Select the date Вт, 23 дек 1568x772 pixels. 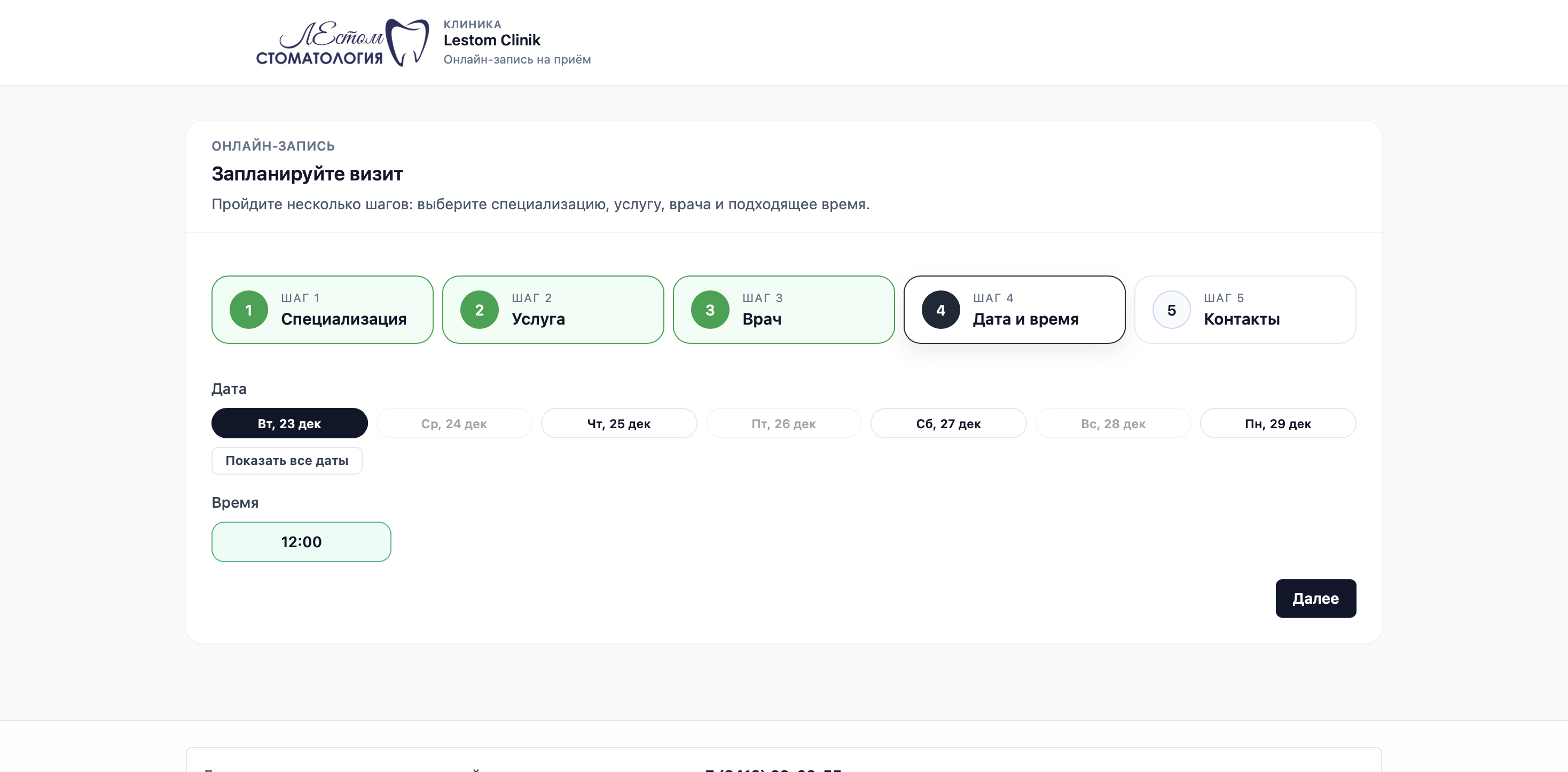tap(289, 423)
